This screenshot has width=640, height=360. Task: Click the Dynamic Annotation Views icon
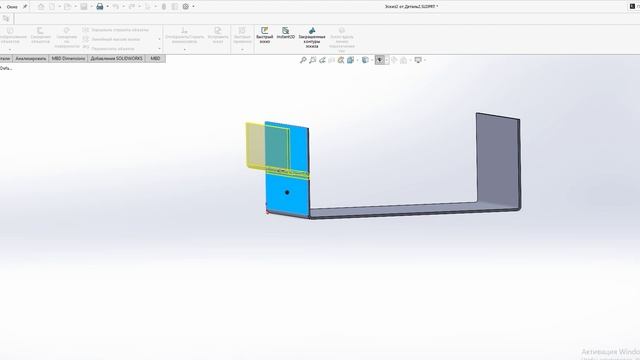341,60
